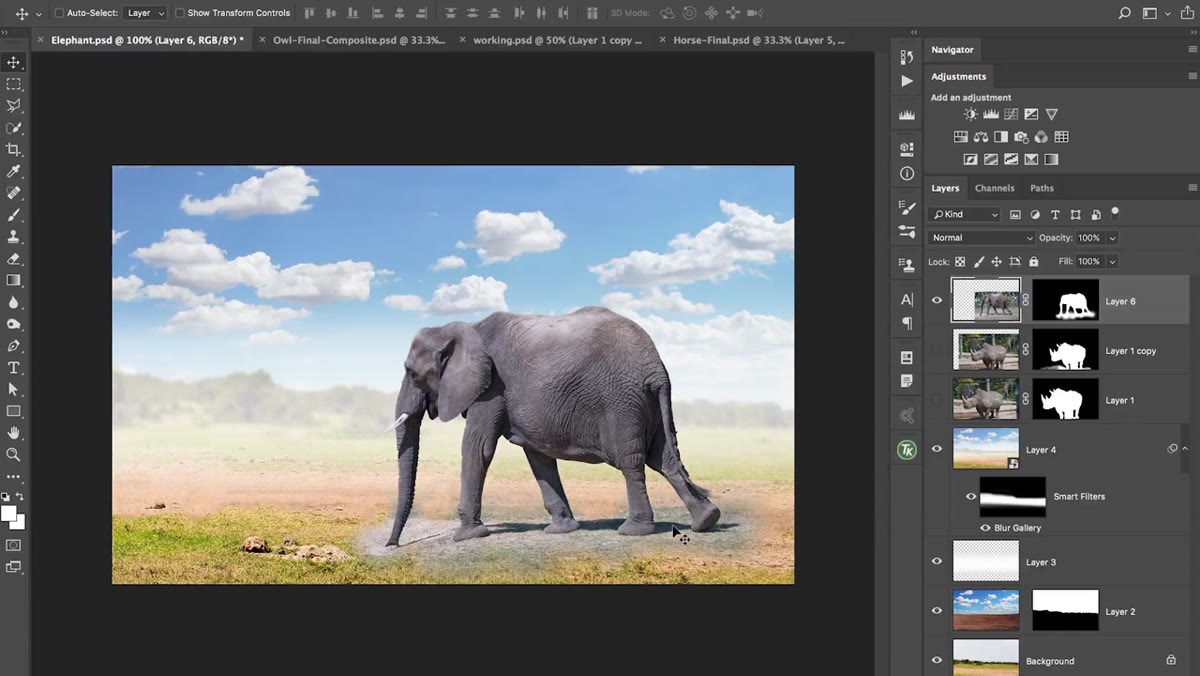Screen dimensions: 1200x676
Task: Open the Move tool preset picker arrow
Action: point(38,14)
